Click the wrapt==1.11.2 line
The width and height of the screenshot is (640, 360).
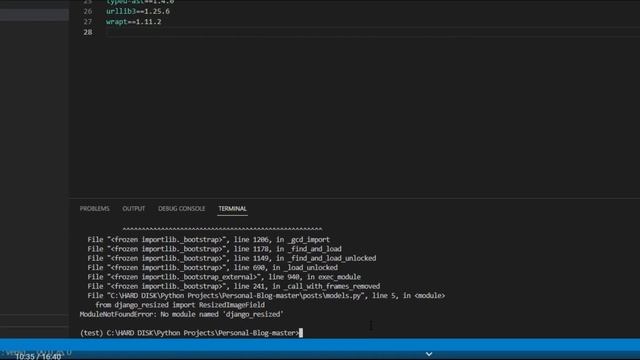click(134, 22)
